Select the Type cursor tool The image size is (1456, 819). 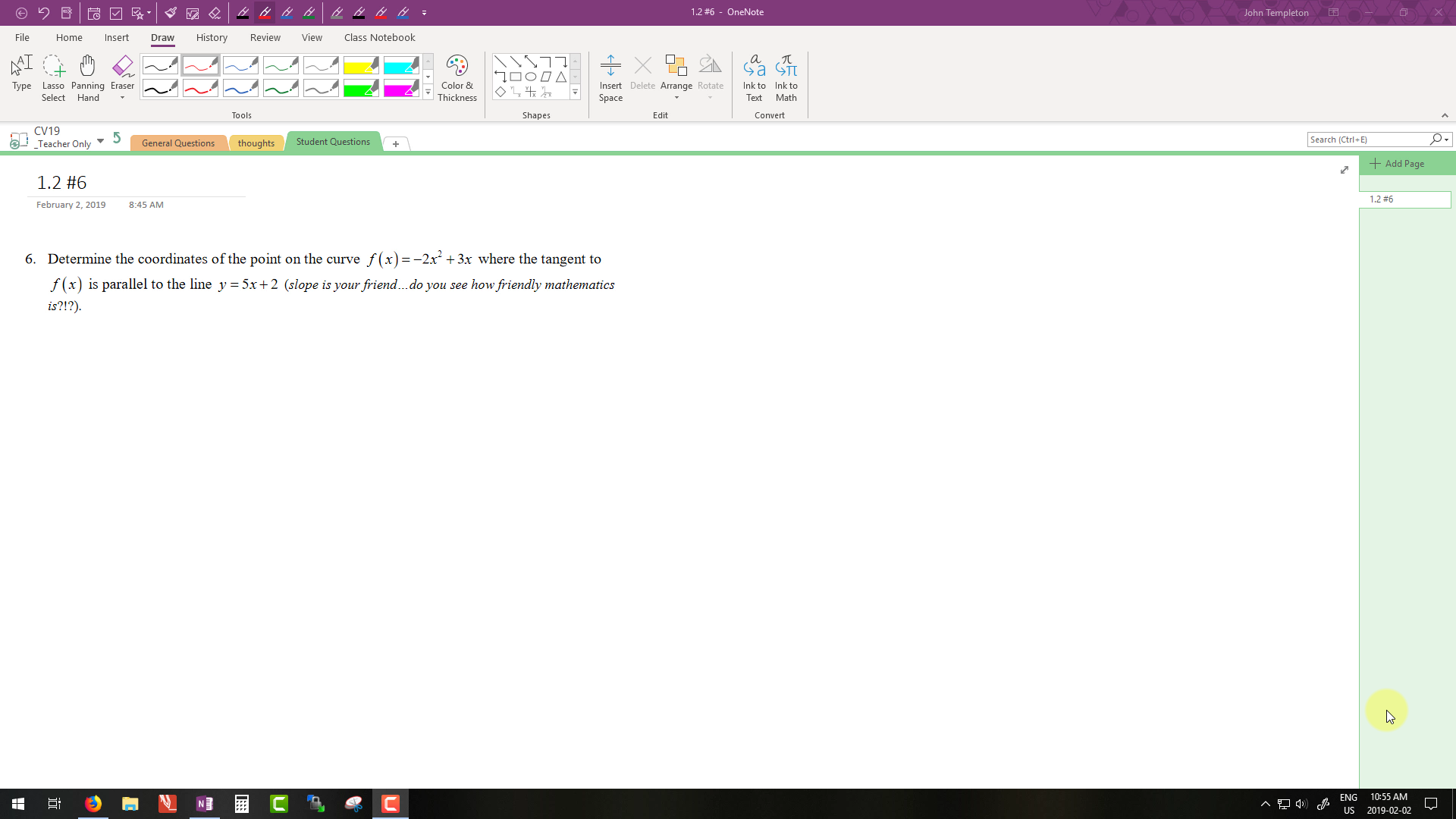click(x=21, y=74)
